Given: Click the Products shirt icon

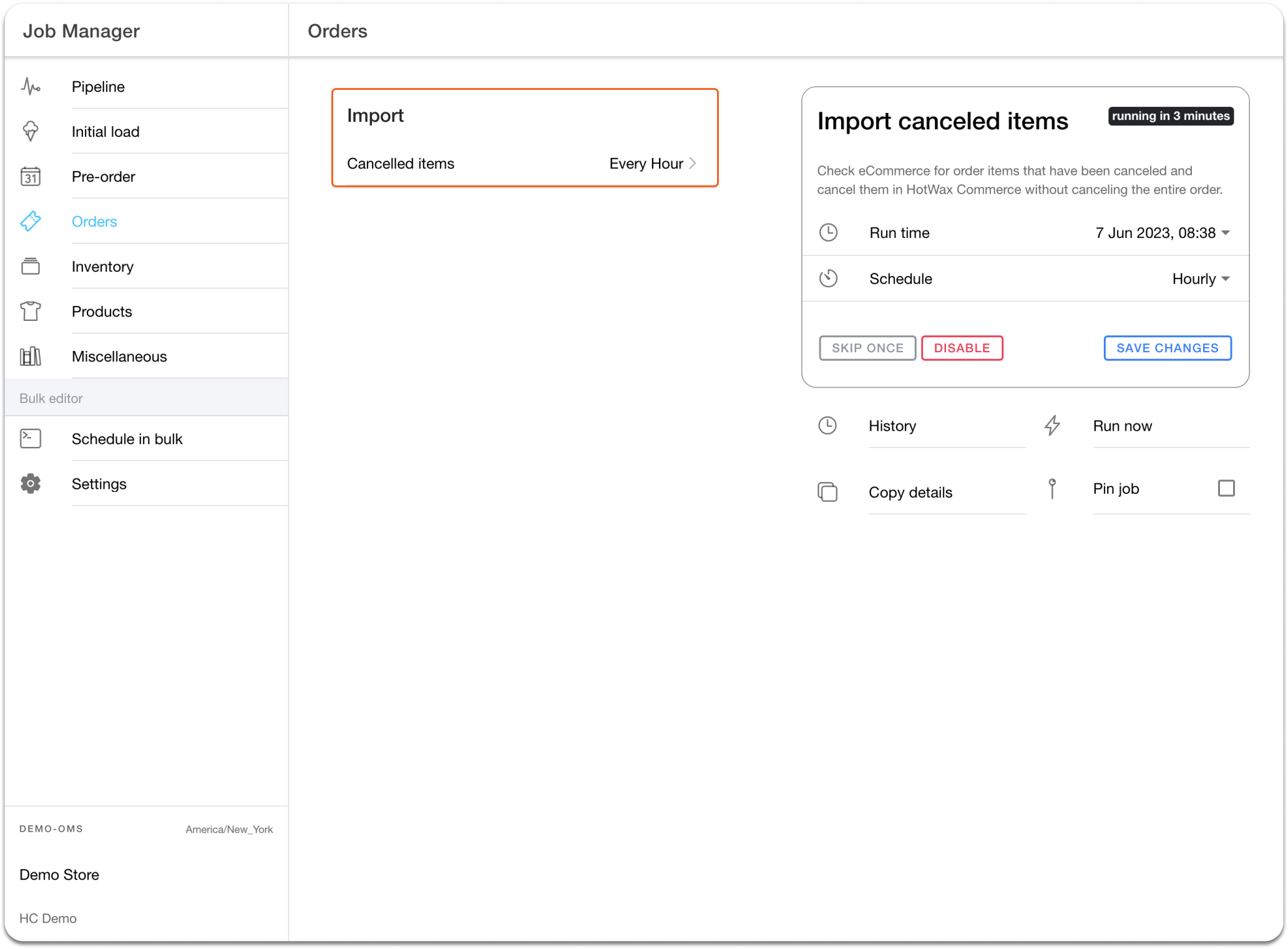Looking at the screenshot, I should tap(31, 312).
